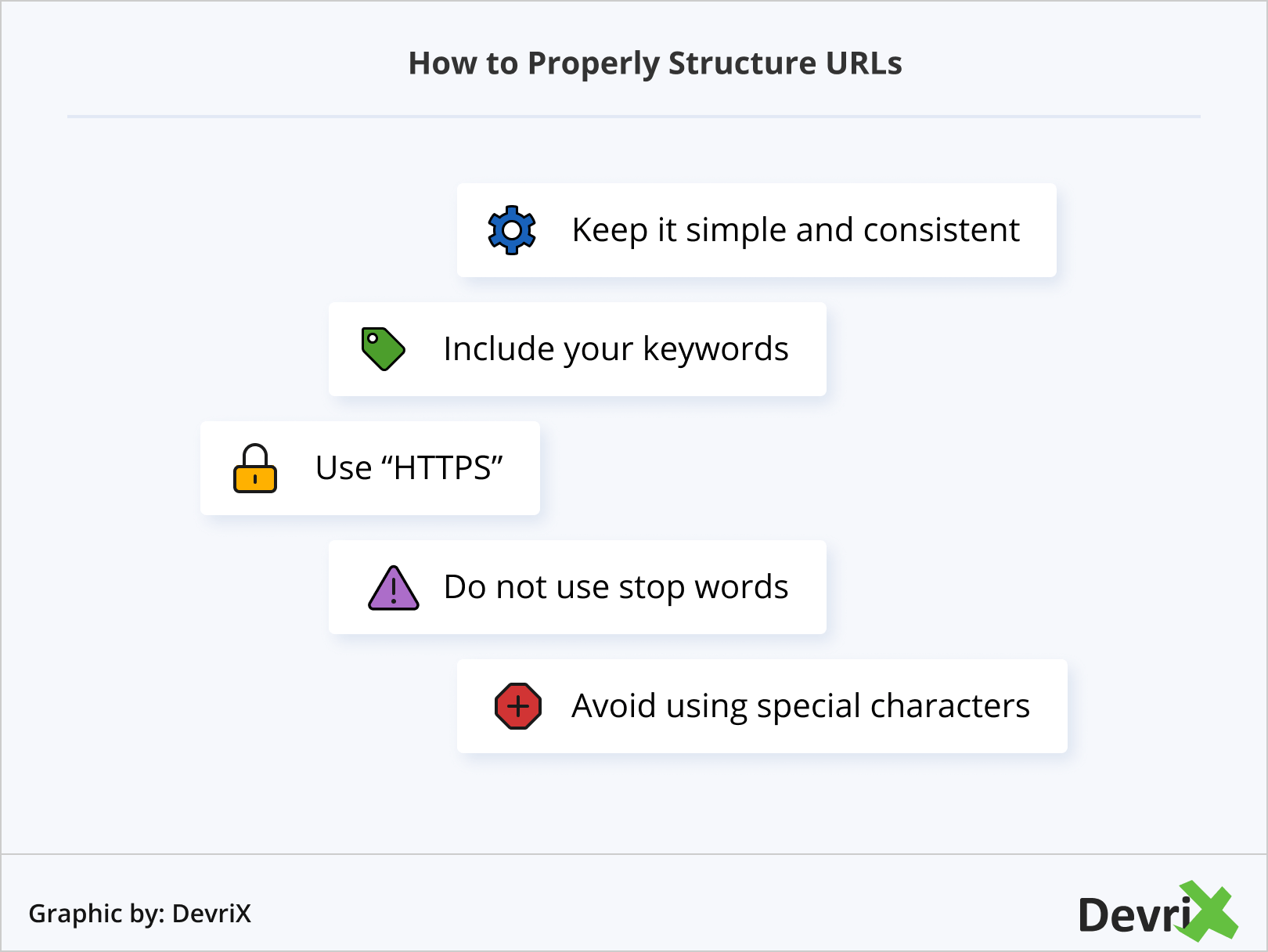Click the blue gear icon
This screenshot has height=952, width=1268.
[x=512, y=230]
